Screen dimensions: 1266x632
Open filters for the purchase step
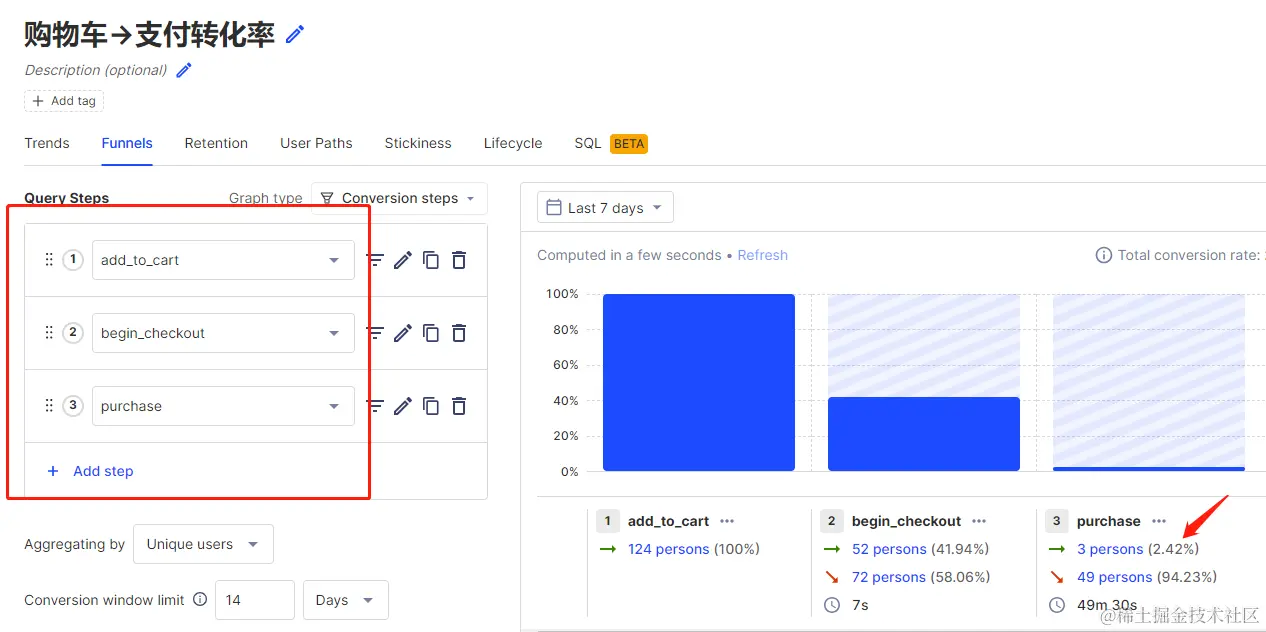[375, 406]
